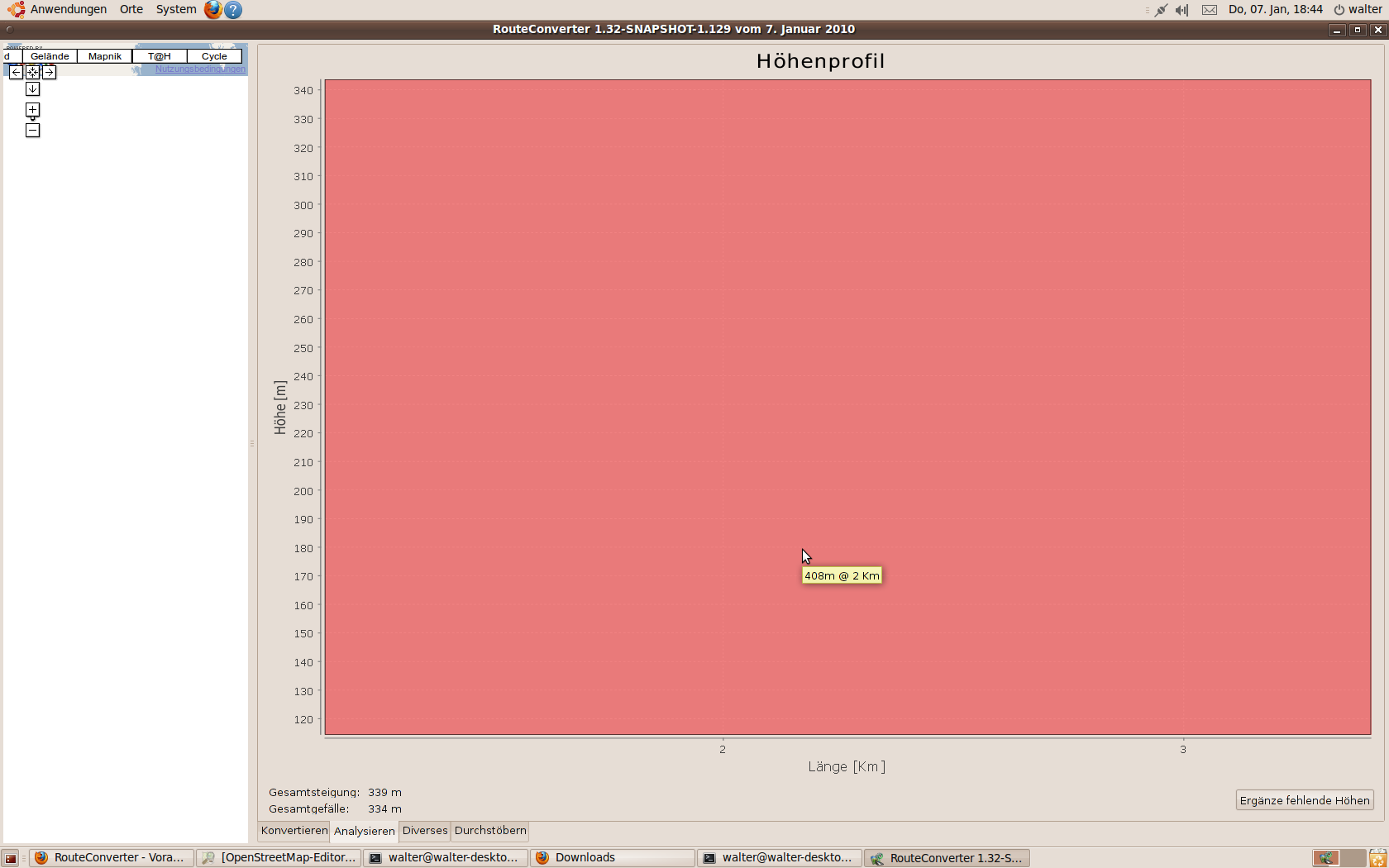Image resolution: width=1389 pixels, height=868 pixels.
Task: Select the Cycle map layer
Action: pos(214,56)
